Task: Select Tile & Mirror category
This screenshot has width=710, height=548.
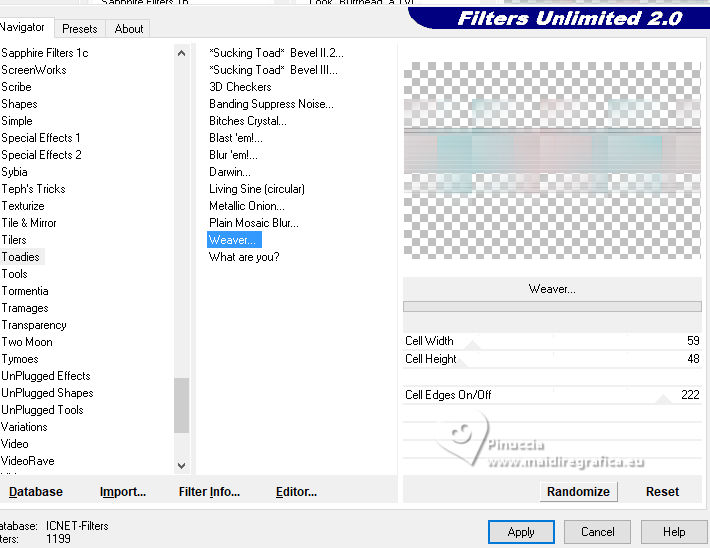Action: point(29,223)
